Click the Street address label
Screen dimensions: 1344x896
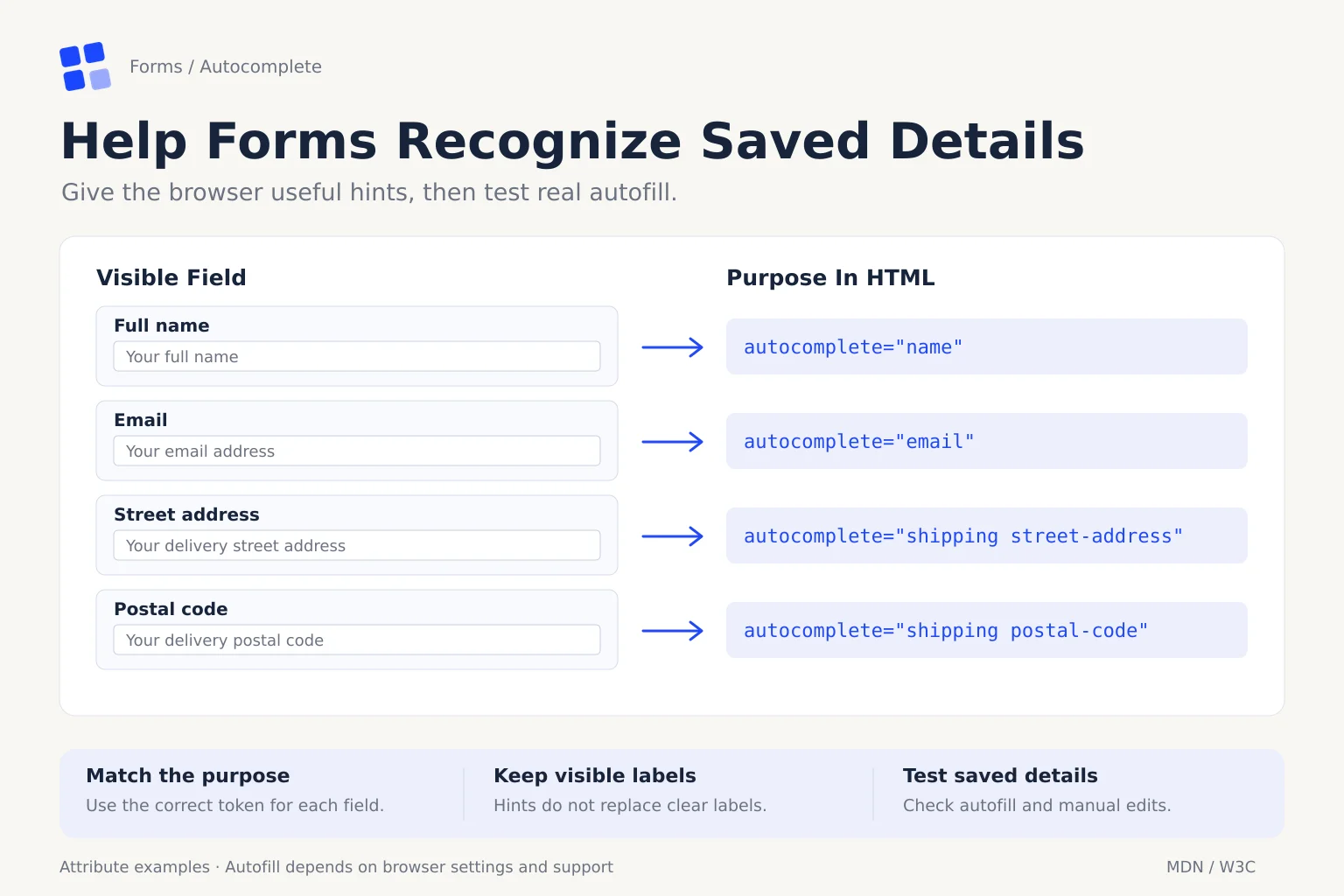[x=186, y=514]
